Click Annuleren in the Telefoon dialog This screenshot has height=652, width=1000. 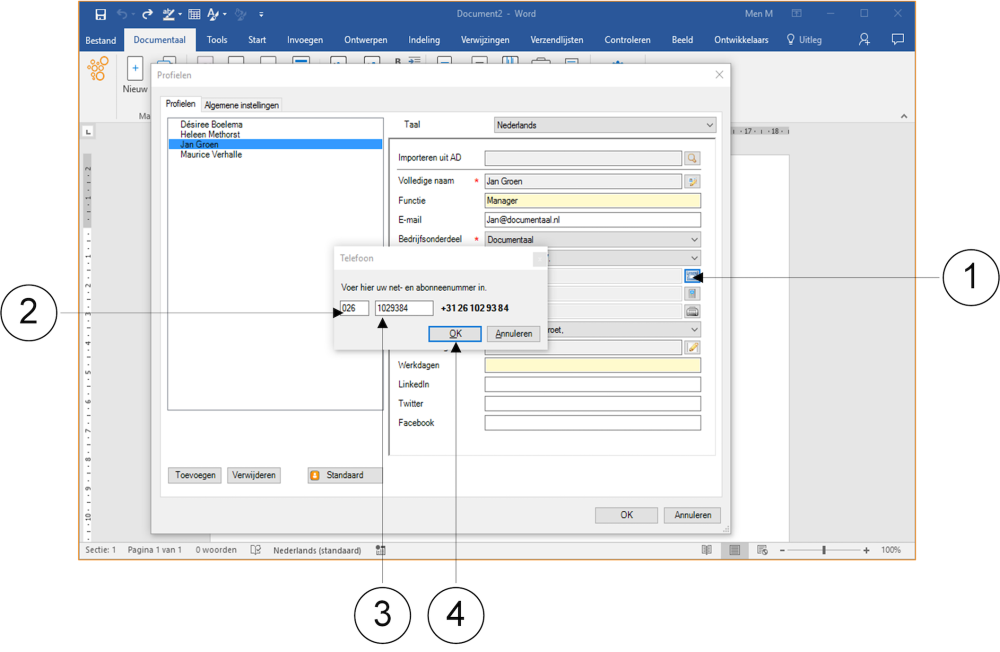pos(513,334)
